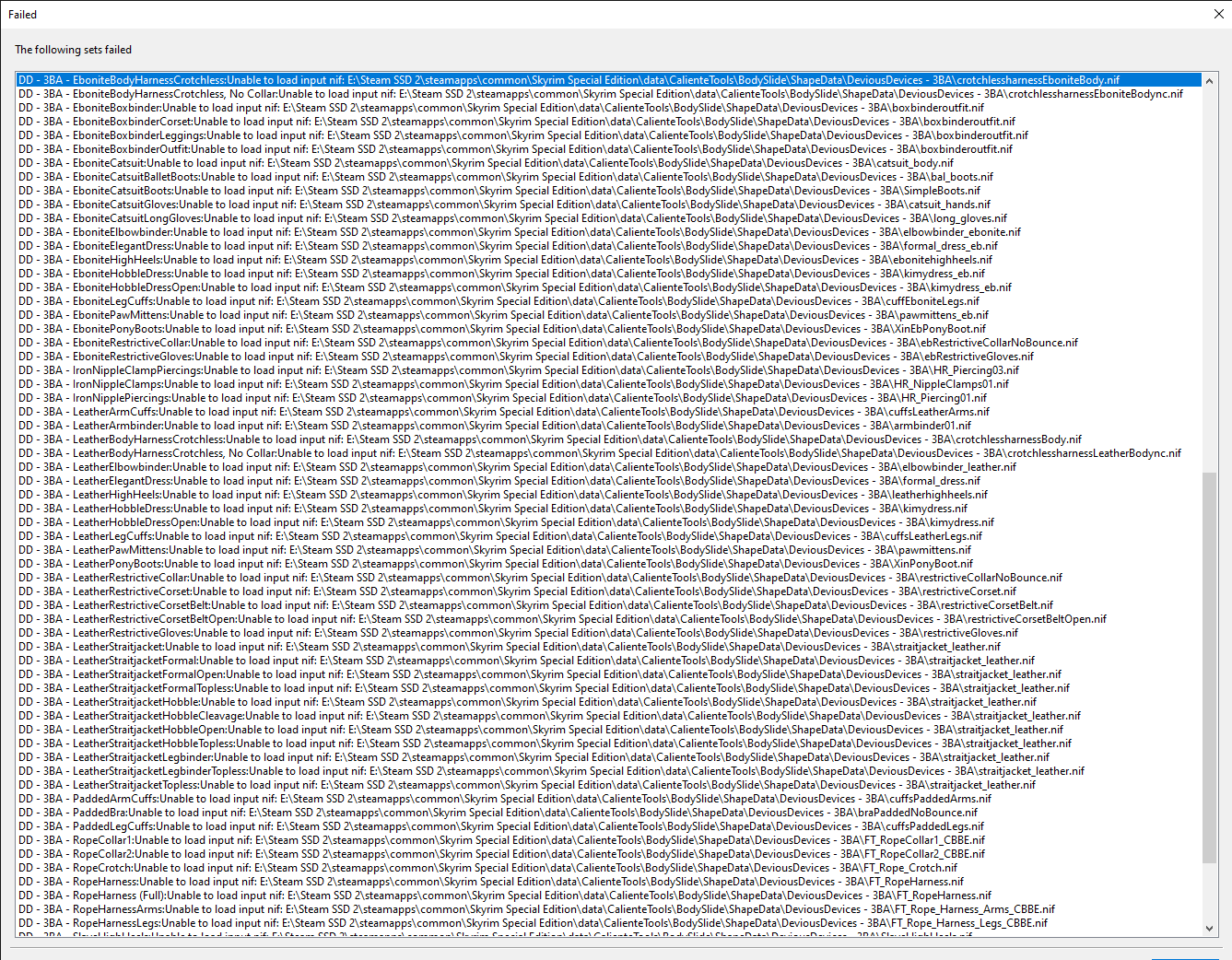1232x960 pixels.
Task: Select the RopeCollar1 row
Action: point(609,840)
